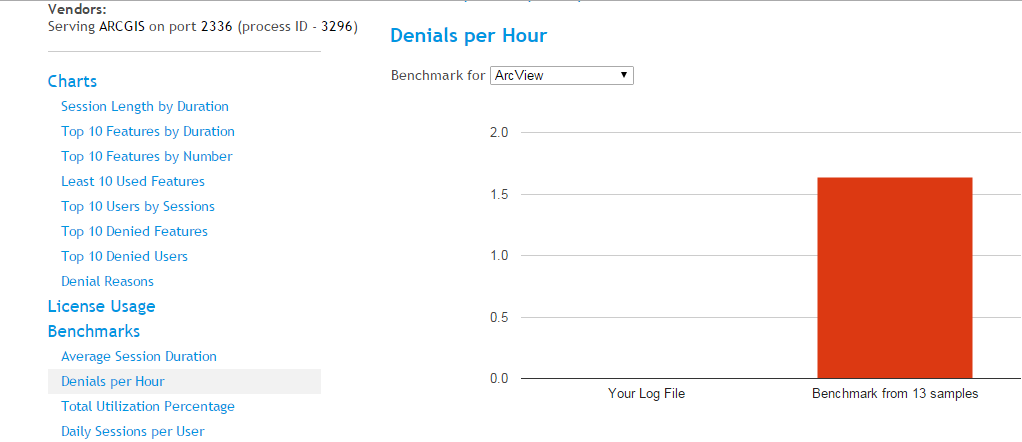The height and width of the screenshot is (442, 1022).
Task: Open Top 10 Denied Features chart
Action: [135, 231]
